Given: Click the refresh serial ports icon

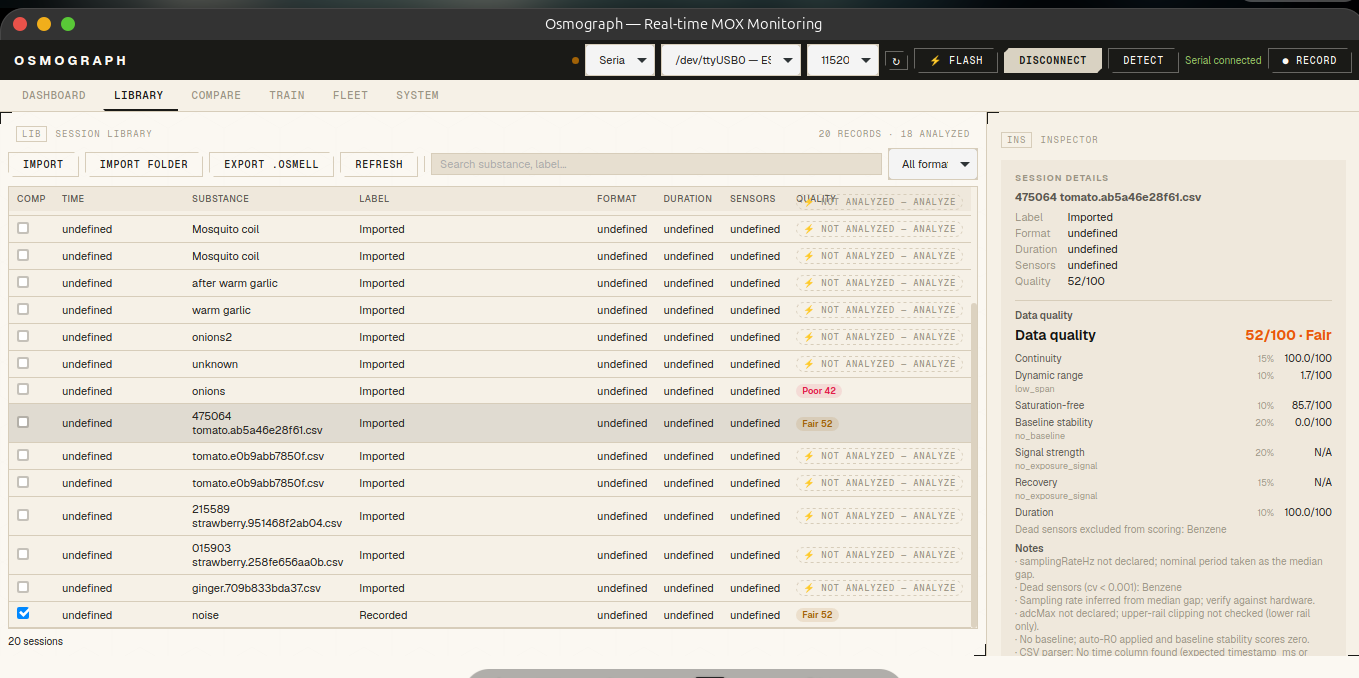Looking at the screenshot, I should 896,60.
